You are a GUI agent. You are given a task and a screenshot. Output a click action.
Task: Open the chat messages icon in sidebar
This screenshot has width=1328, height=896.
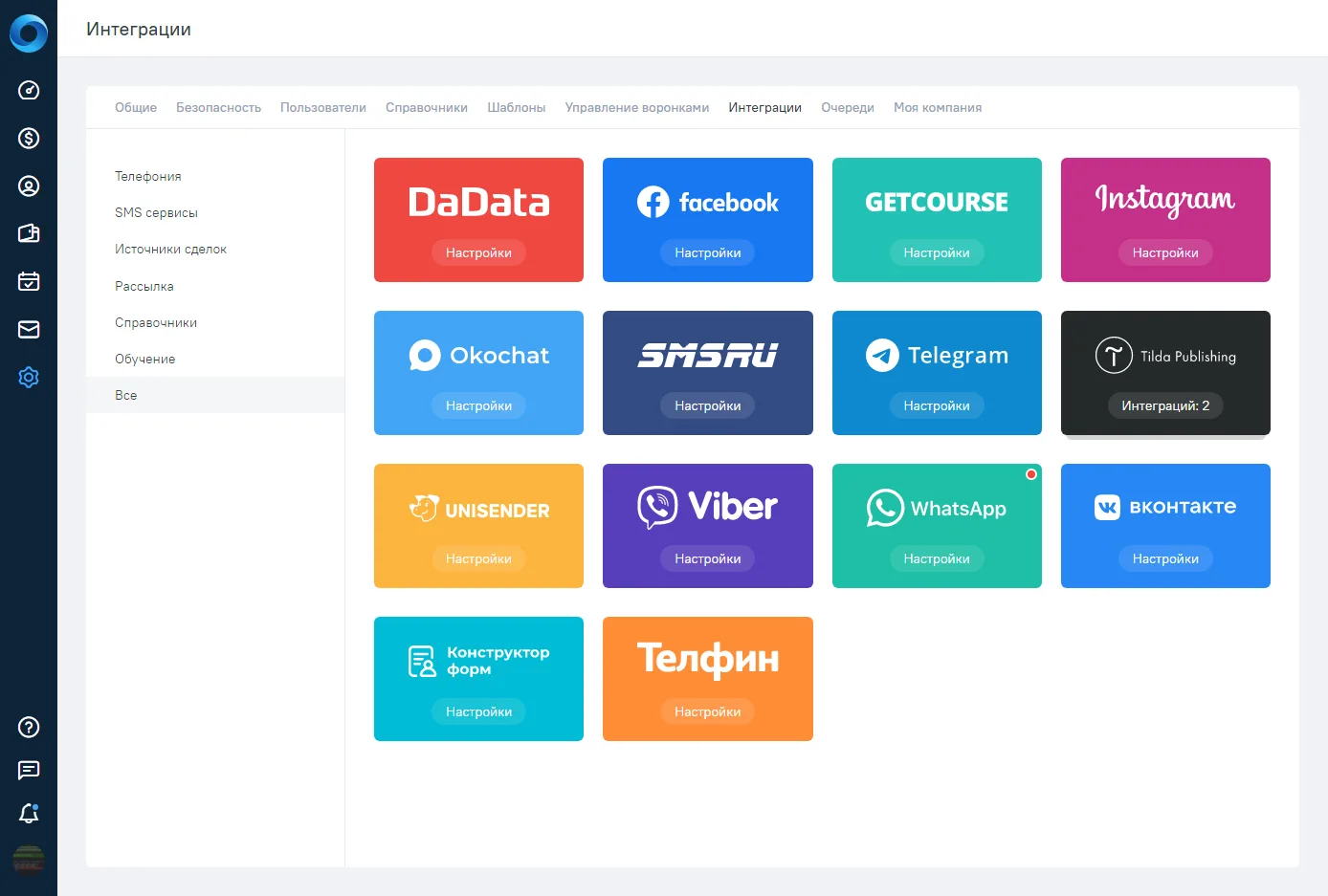point(29,771)
